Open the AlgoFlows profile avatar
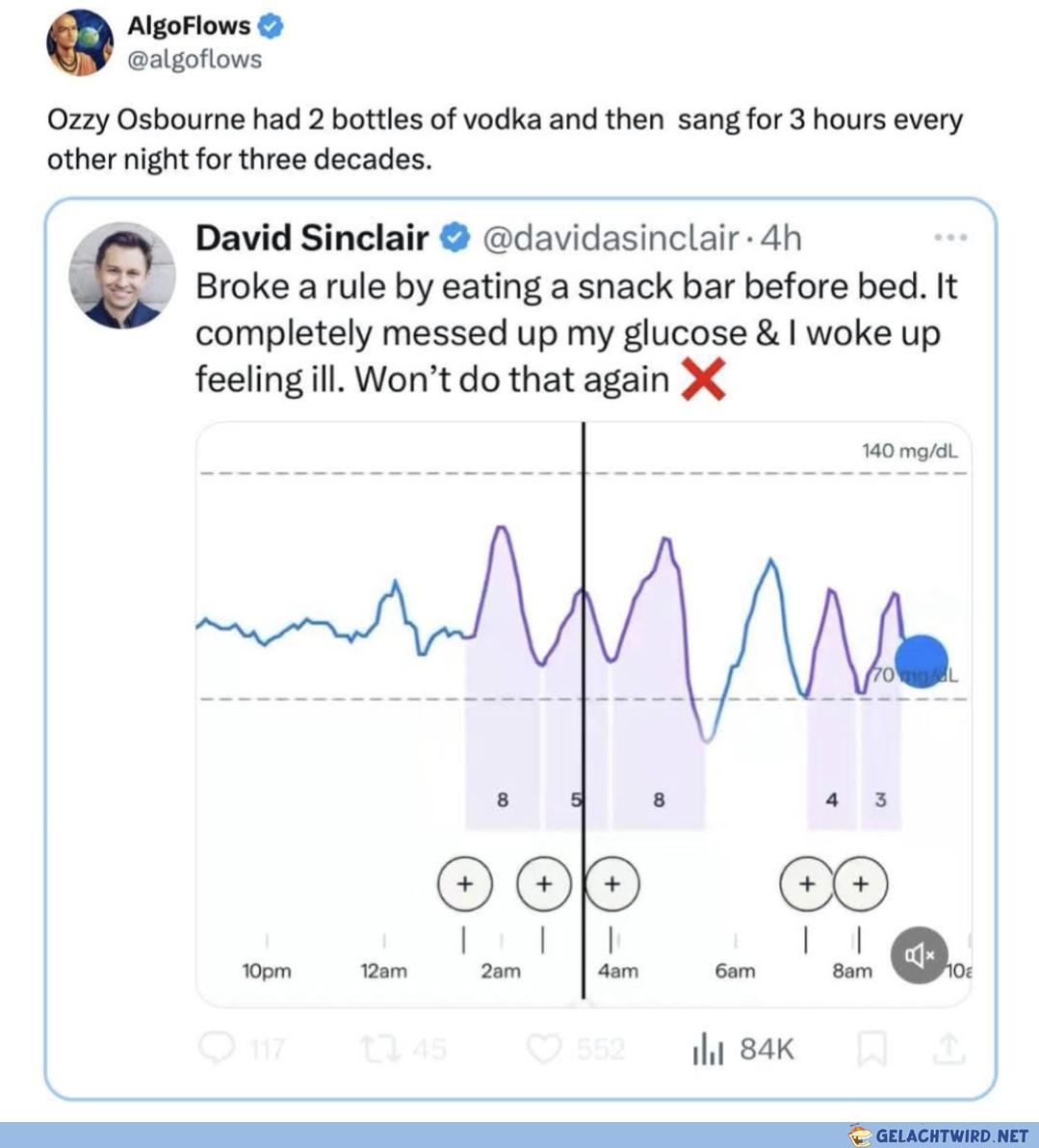The image size is (1039, 1148). coord(80,42)
